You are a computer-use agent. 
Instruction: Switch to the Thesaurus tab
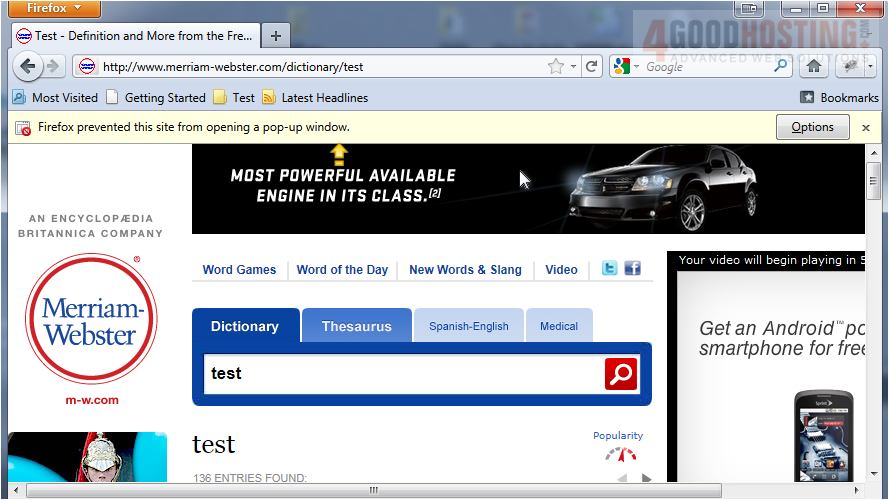tap(356, 326)
